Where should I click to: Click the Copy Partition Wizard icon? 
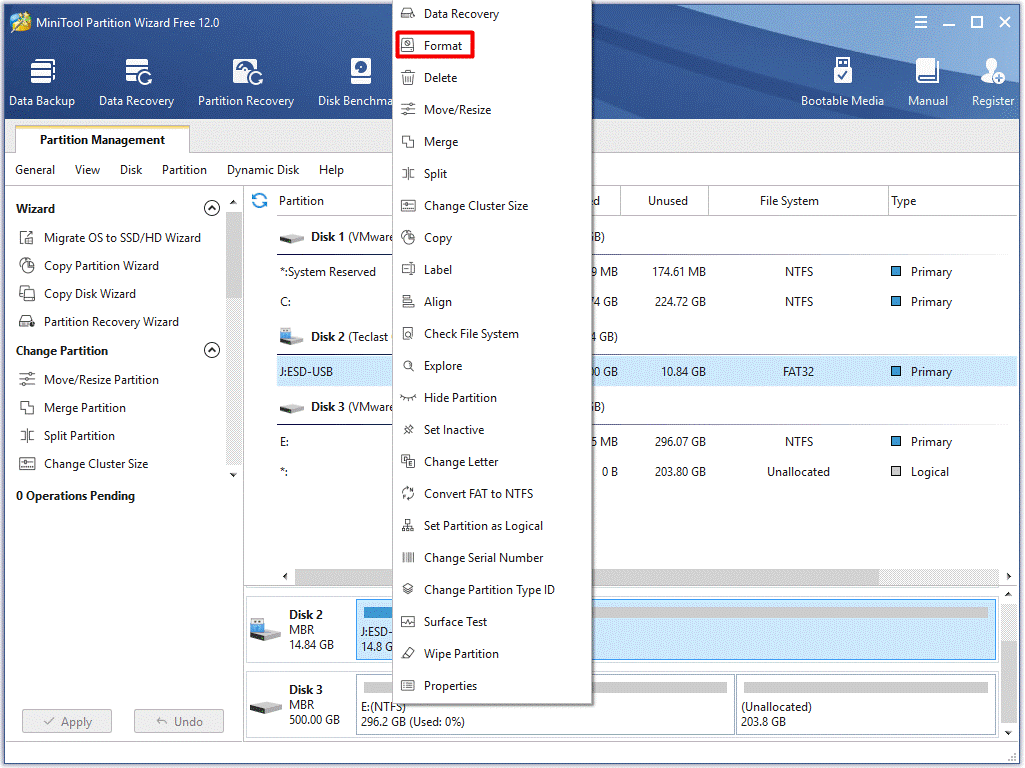pyautogui.click(x=26, y=266)
